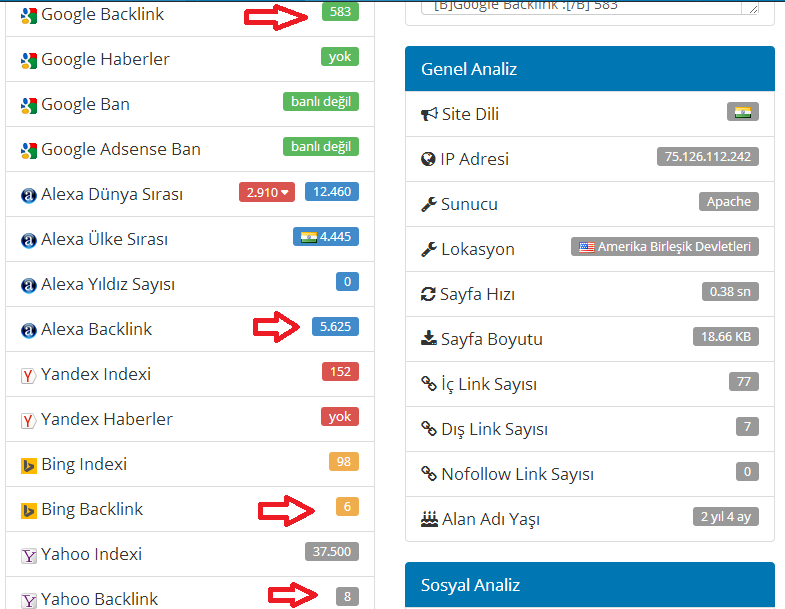
Task: Click the Bing icon beside Bing Backlink
Action: click(x=29, y=511)
